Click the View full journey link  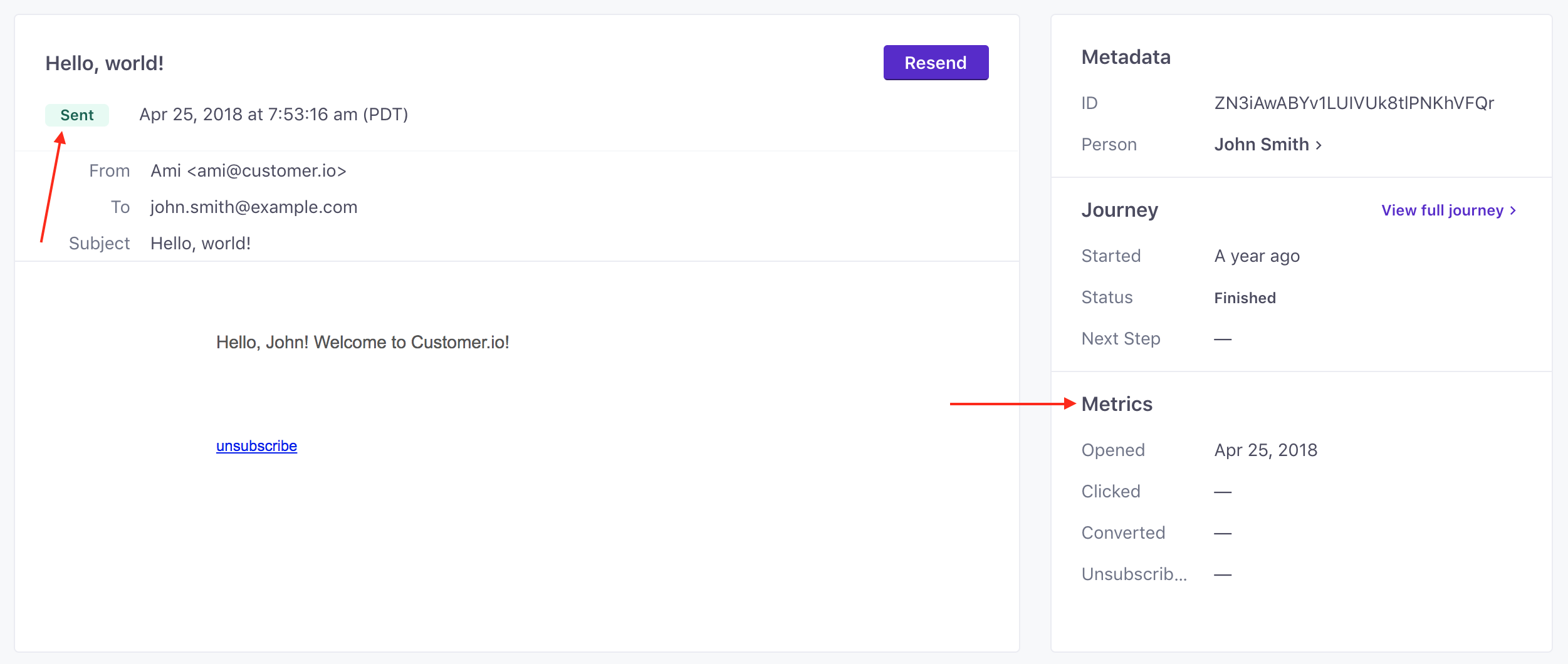1441,210
